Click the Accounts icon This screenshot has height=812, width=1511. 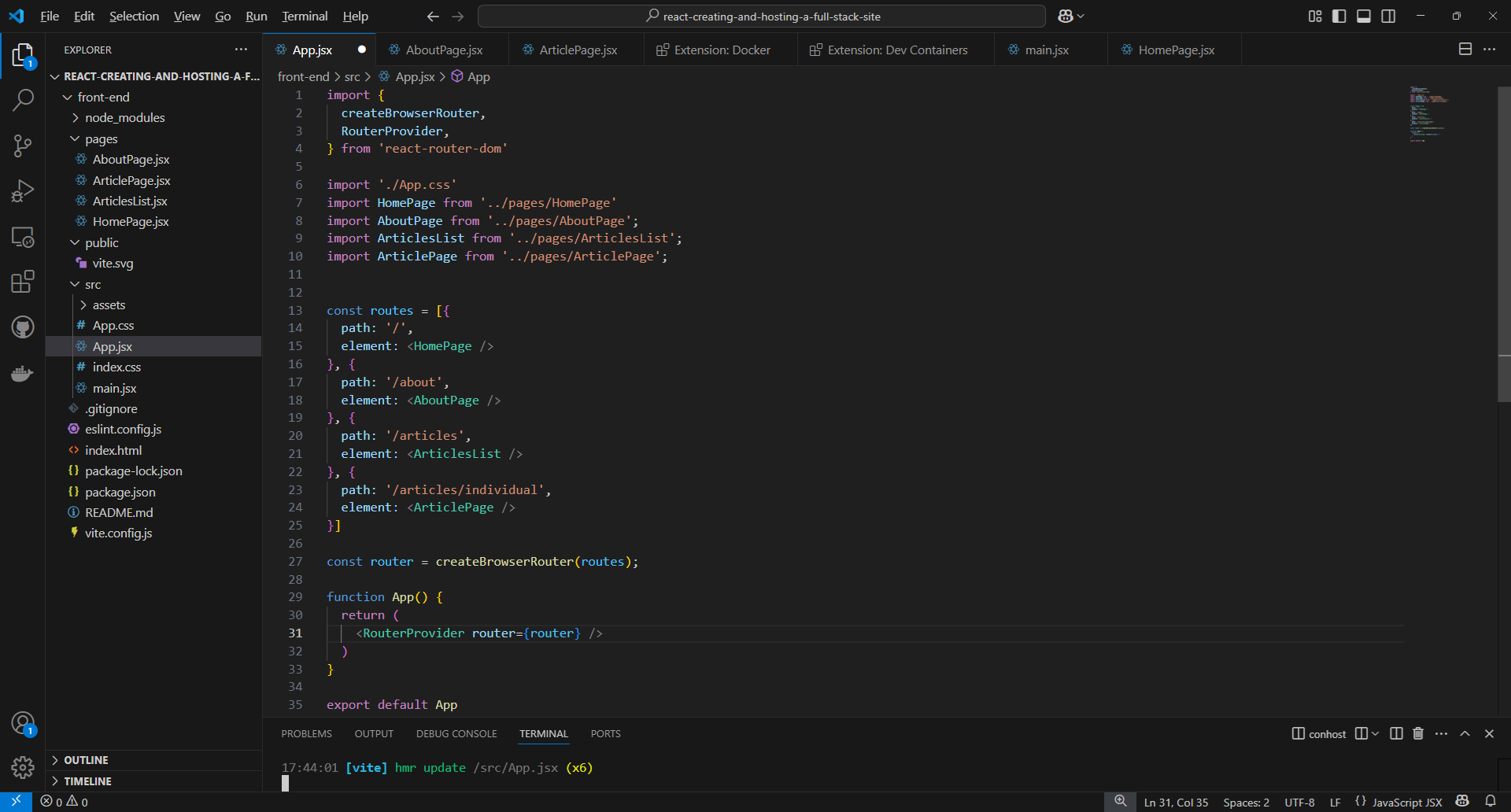click(x=23, y=722)
